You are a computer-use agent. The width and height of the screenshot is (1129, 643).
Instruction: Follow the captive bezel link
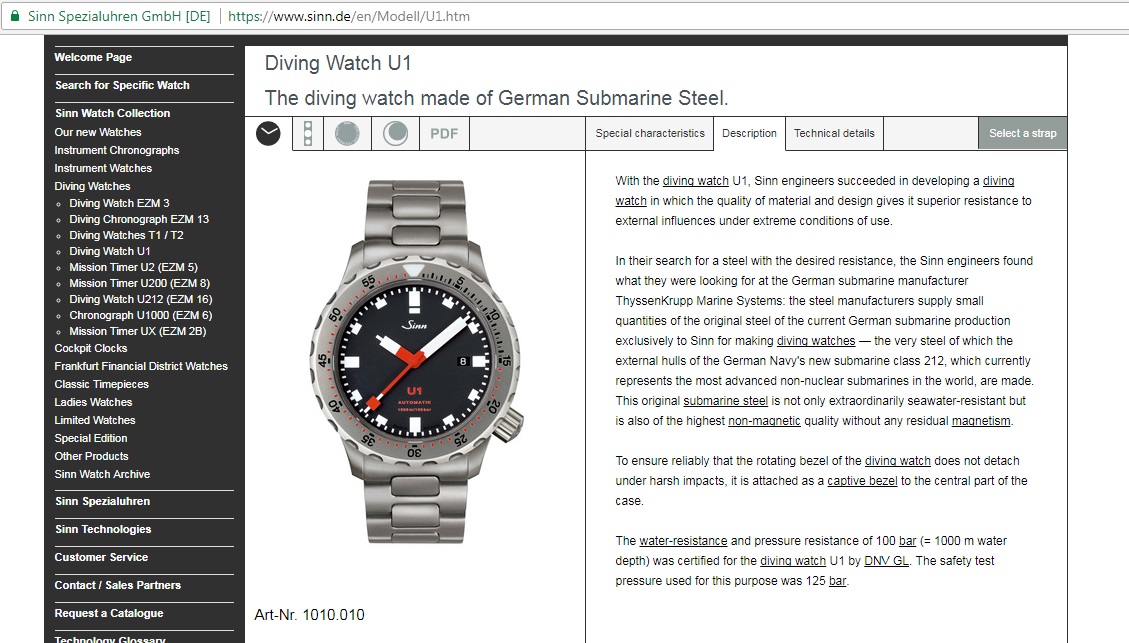point(862,481)
